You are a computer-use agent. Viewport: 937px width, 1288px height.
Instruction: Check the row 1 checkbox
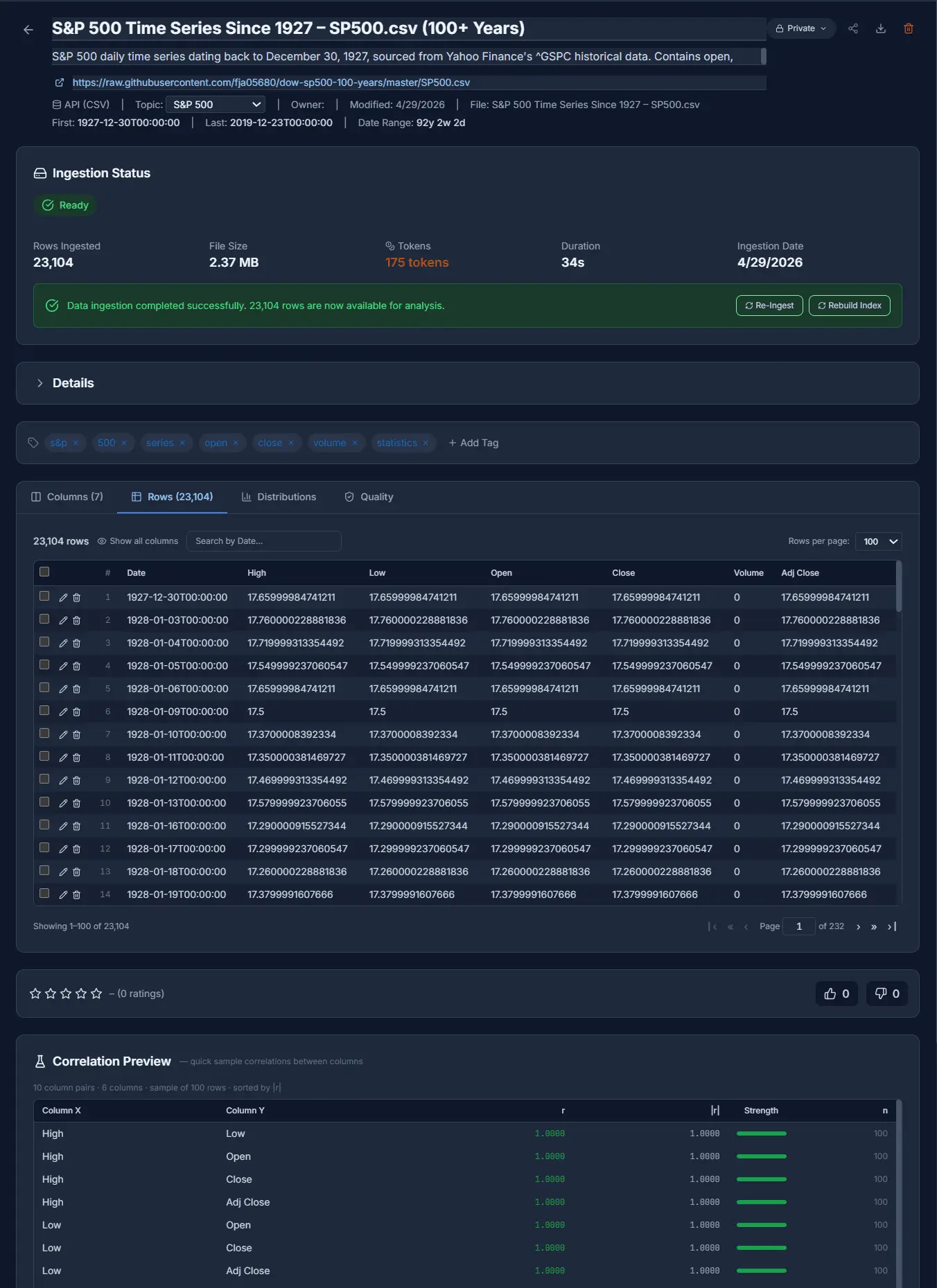coord(44,596)
